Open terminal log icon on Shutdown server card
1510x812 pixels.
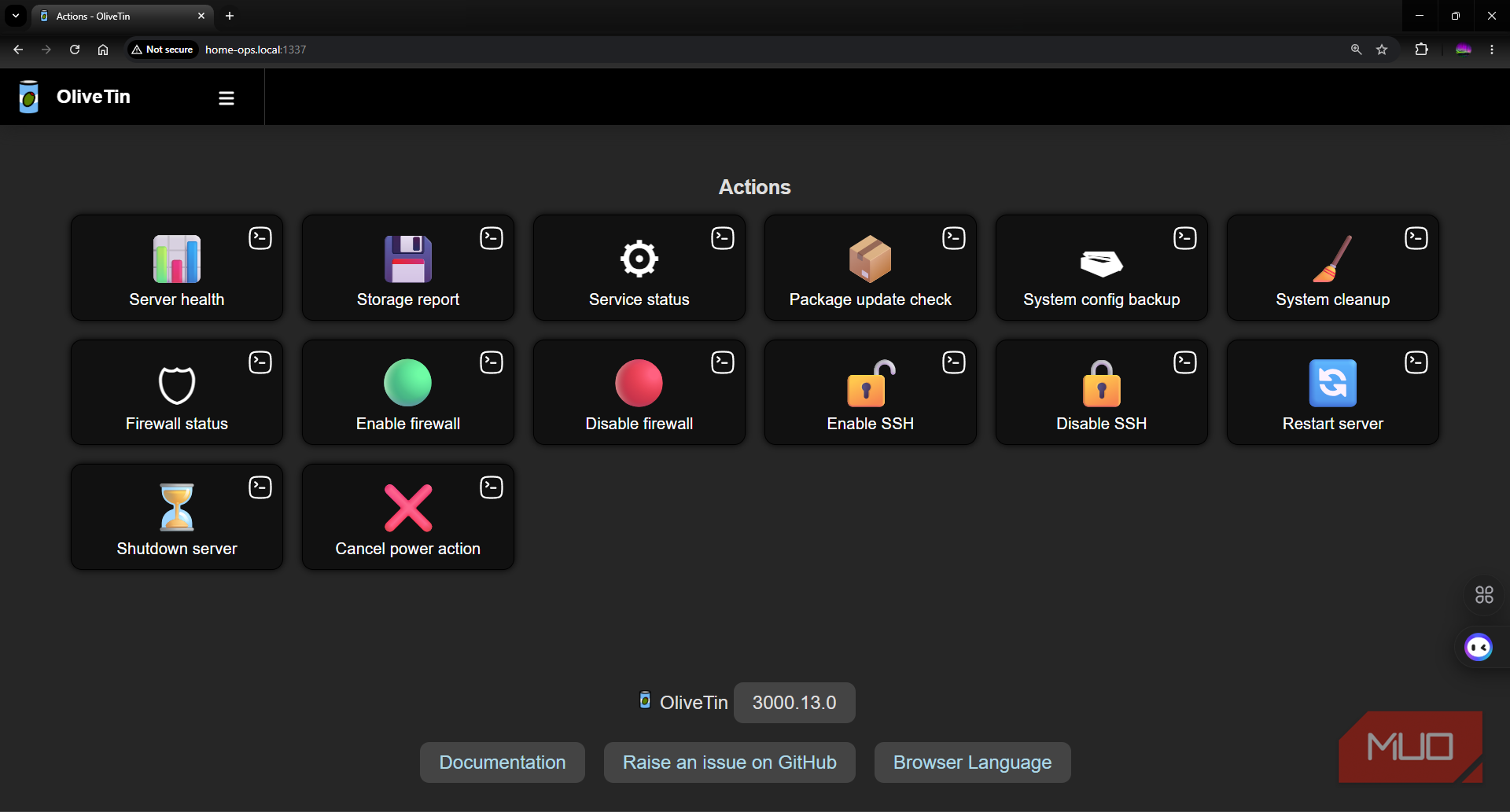260,487
